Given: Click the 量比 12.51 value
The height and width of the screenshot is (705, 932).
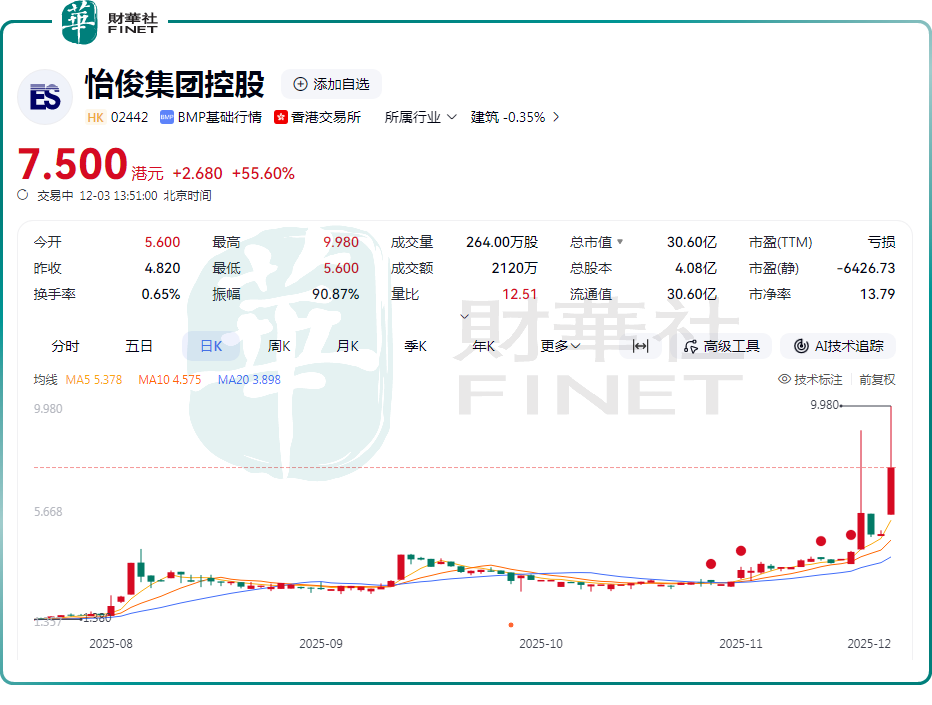Looking at the screenshot, I should [x=519, y=294].
